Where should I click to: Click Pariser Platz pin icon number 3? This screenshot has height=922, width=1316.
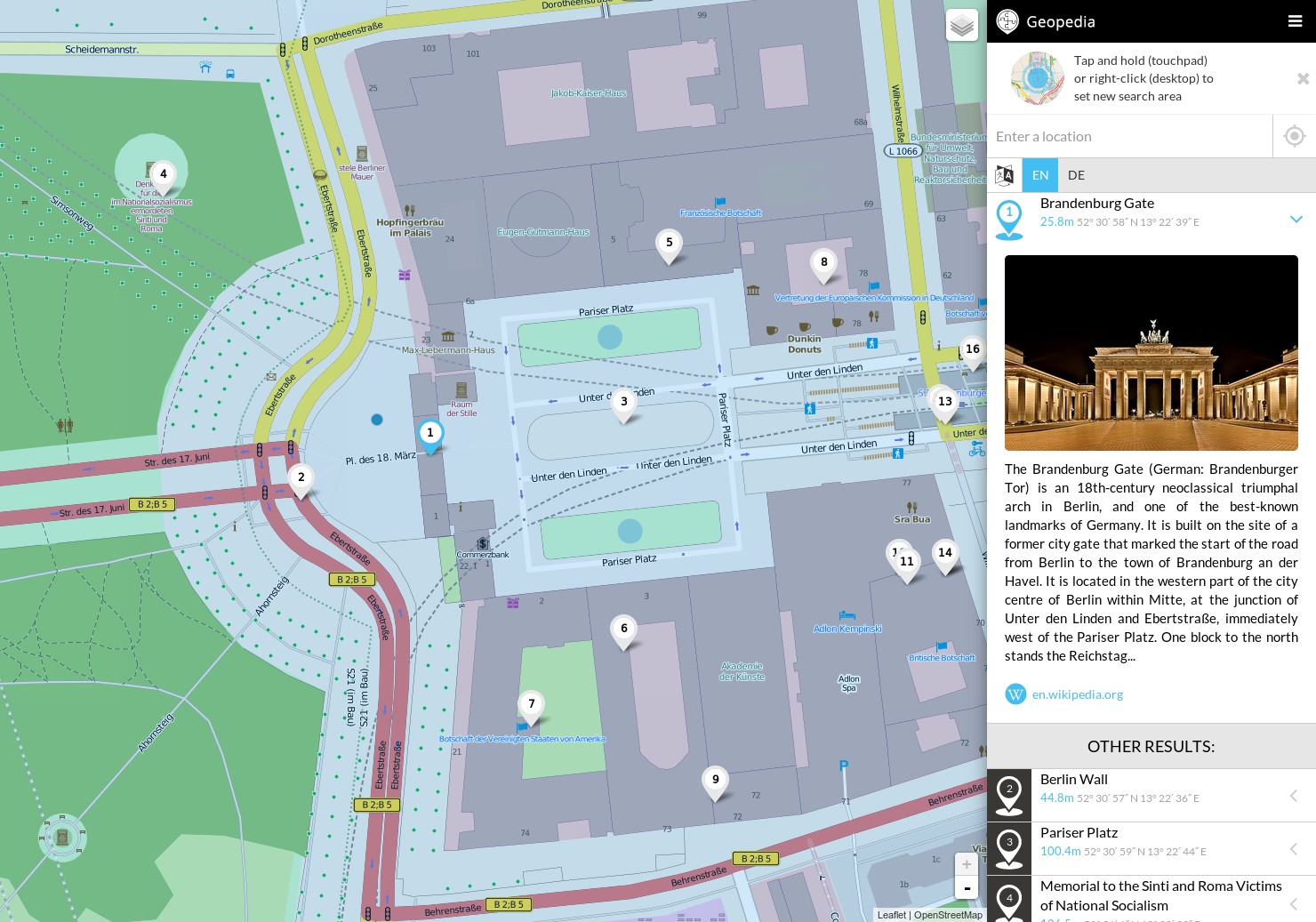[1009, 848]
